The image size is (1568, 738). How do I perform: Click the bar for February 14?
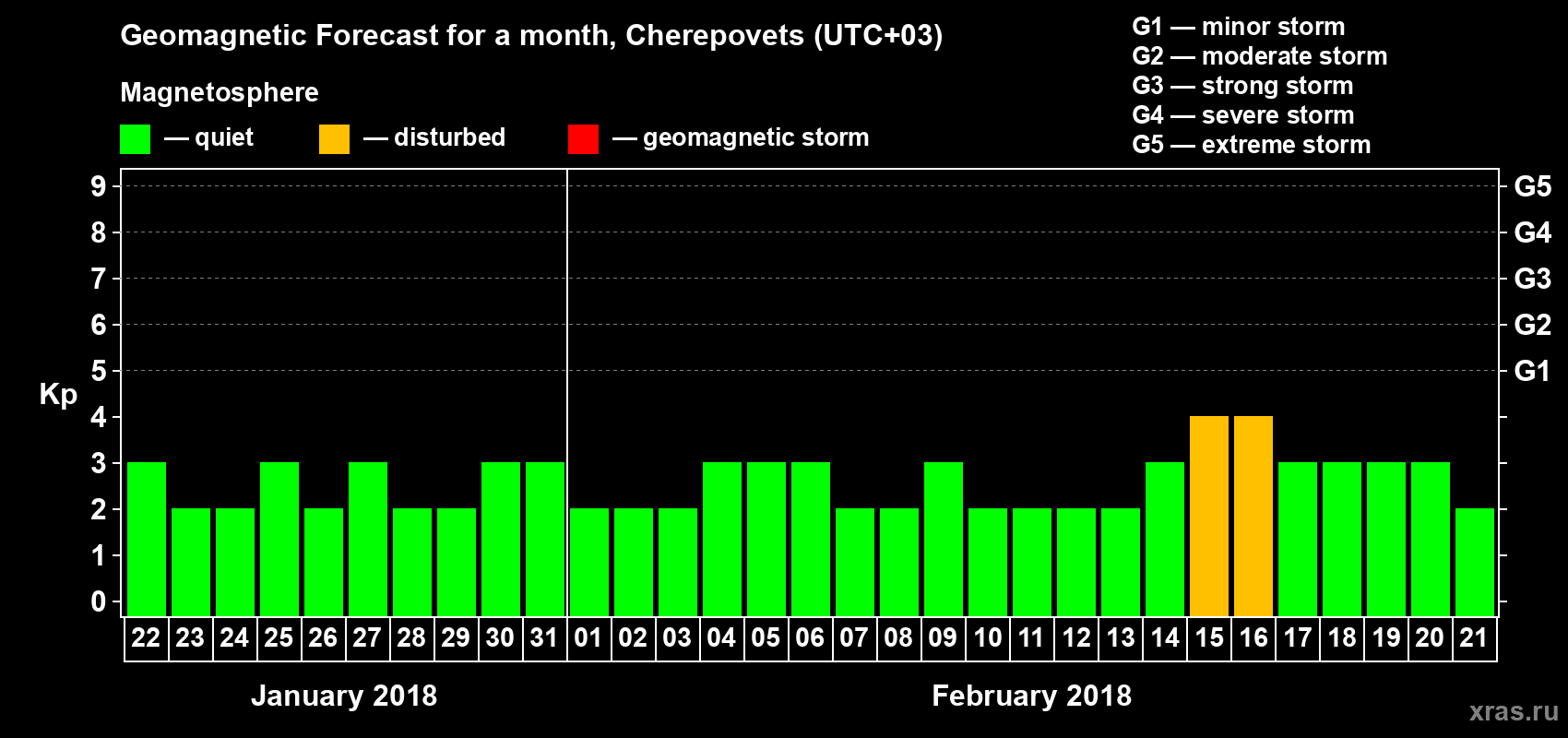tap(1165, 539)
